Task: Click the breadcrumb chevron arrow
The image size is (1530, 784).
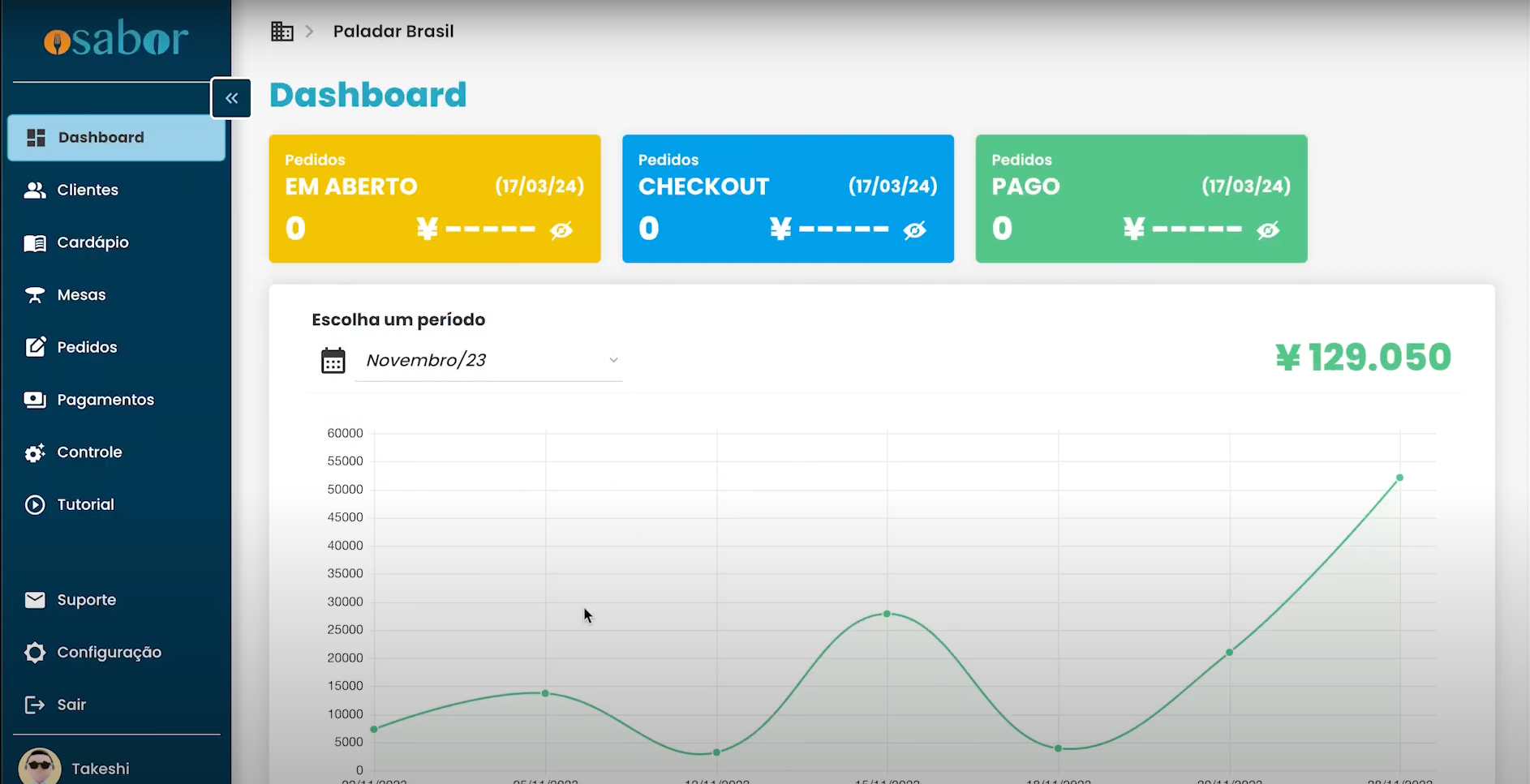Action: pos(309,32)
